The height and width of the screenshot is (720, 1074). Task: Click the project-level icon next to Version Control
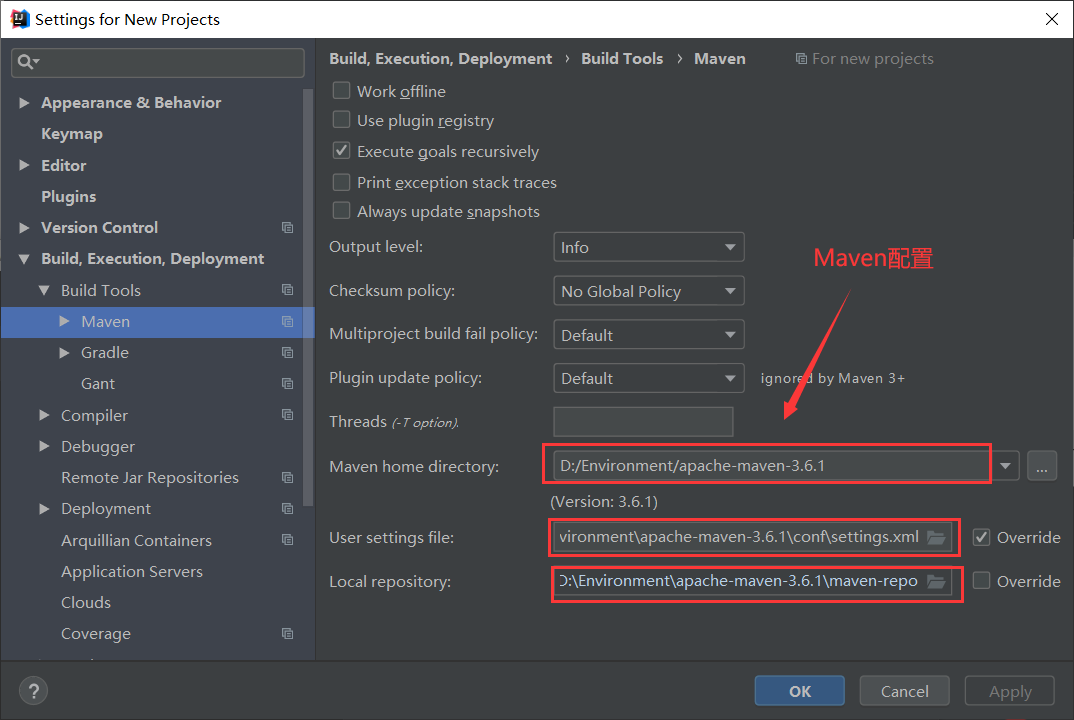pos(288,227)
